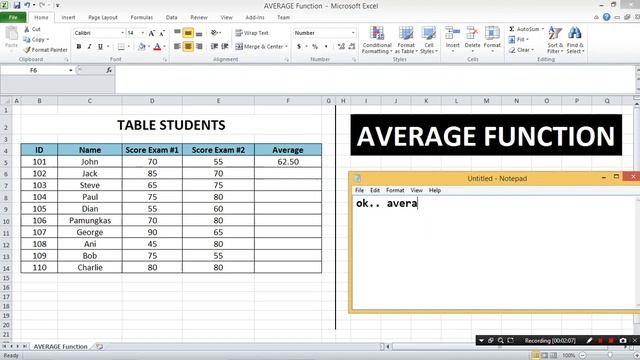Toggle Bottom Align button
The height and width of the screenshot is (360, 640).
tap(199, 33)
